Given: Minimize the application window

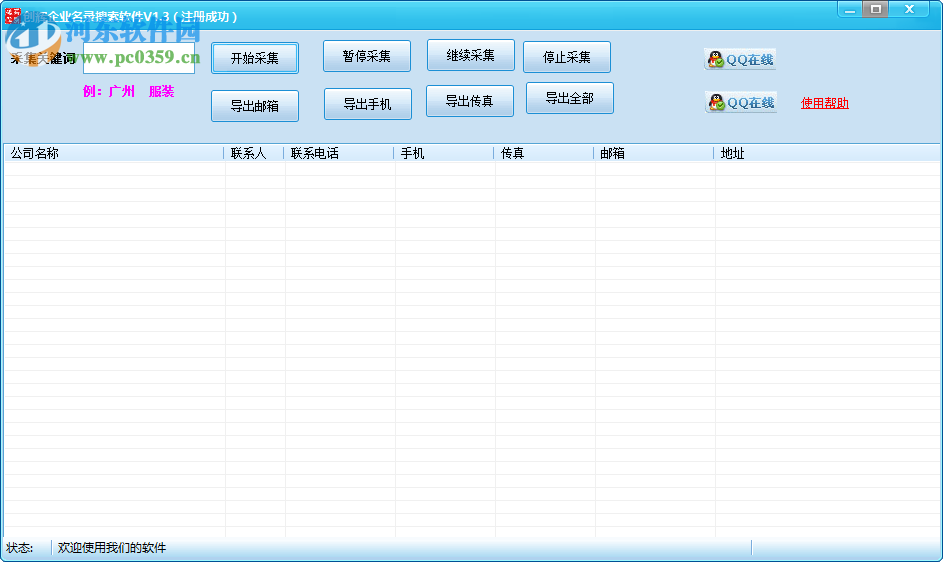Looking at the screenshot, I should click(x=849, y=10).
